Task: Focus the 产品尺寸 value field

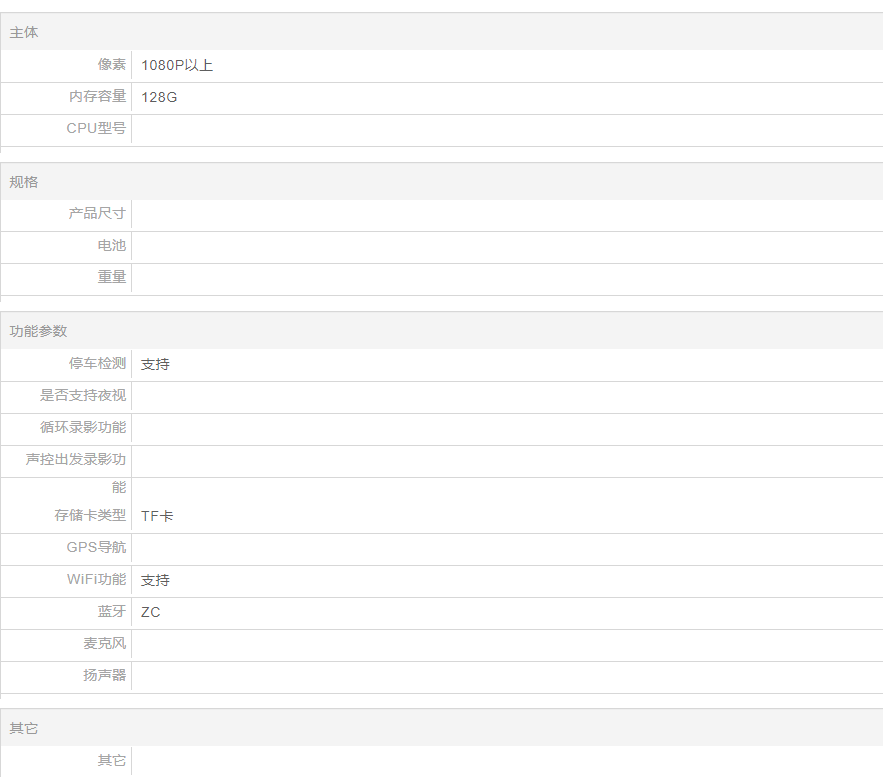Action: [505, 214]
